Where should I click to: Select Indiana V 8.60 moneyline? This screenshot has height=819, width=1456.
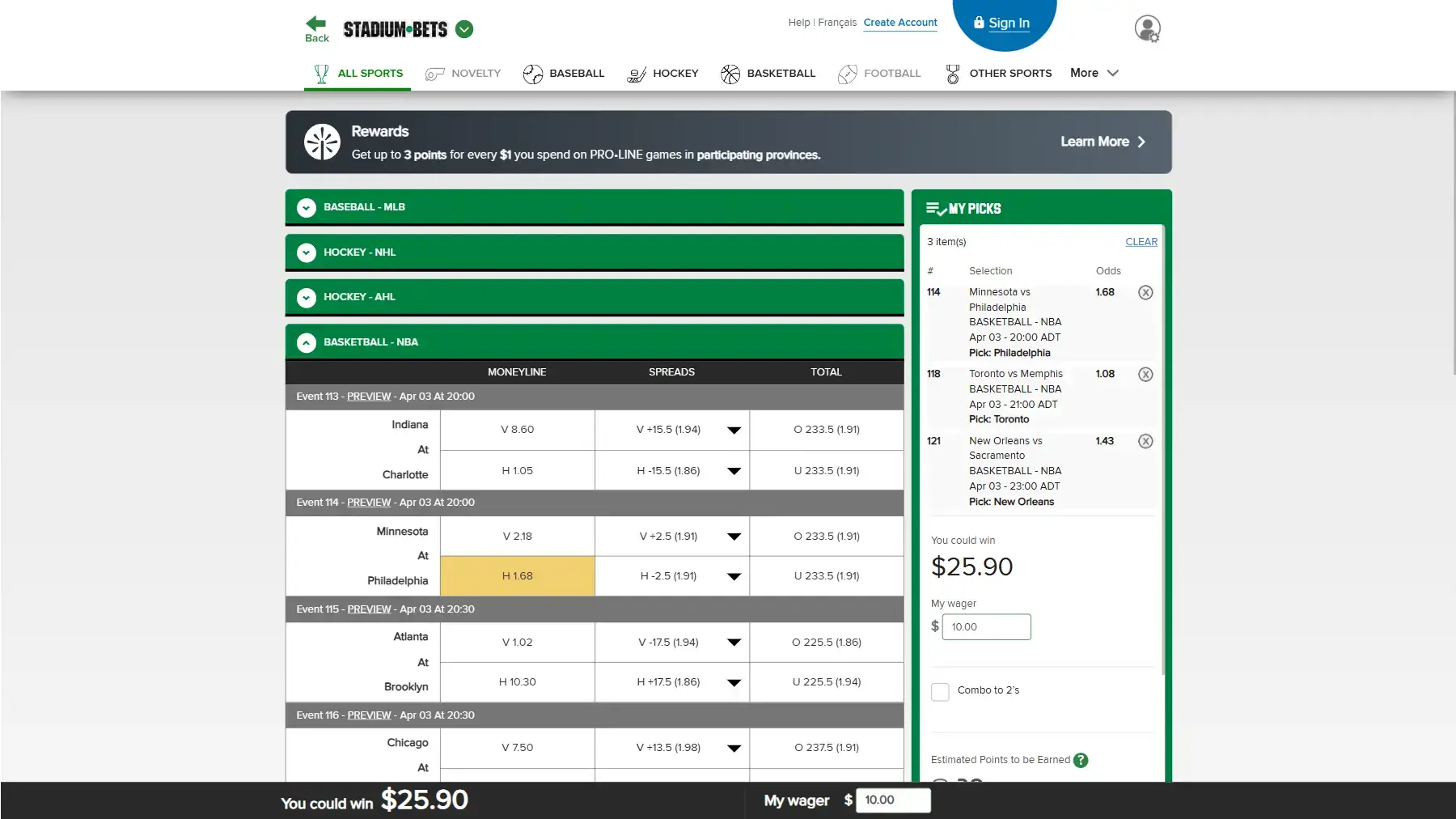(518, 430)
